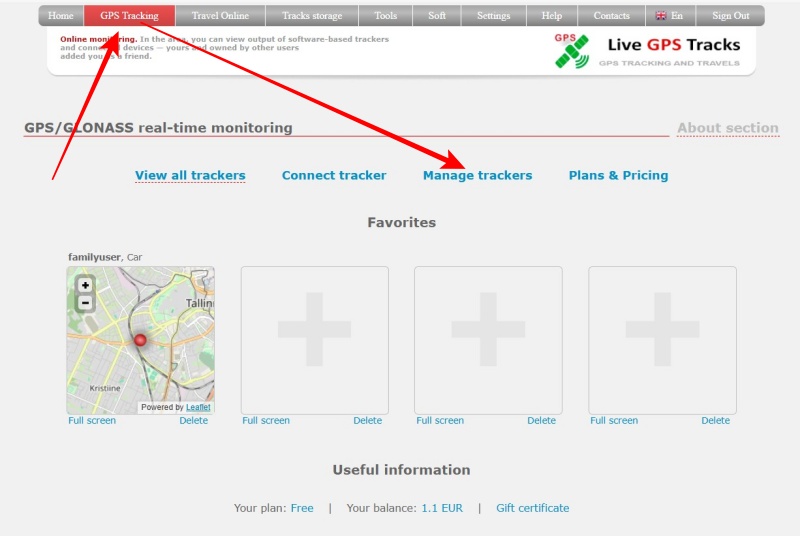Open the Tools menu item

point(385,16)
